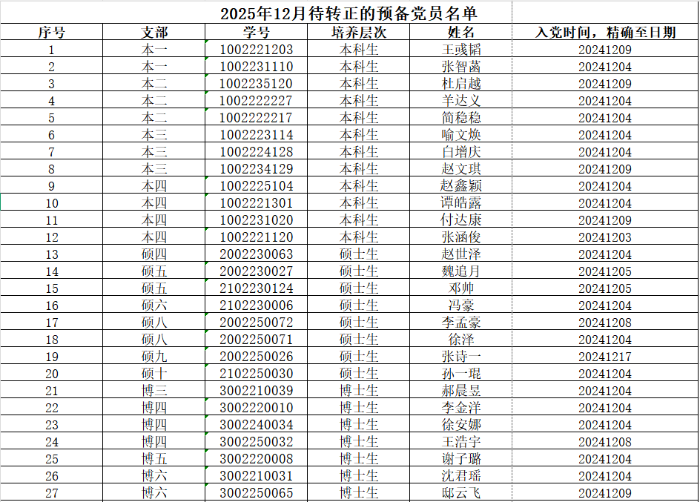Select student ID cell 1002221301
Image resolution: width=700 pixels, height=502 pixels.
tap(256, 203)
